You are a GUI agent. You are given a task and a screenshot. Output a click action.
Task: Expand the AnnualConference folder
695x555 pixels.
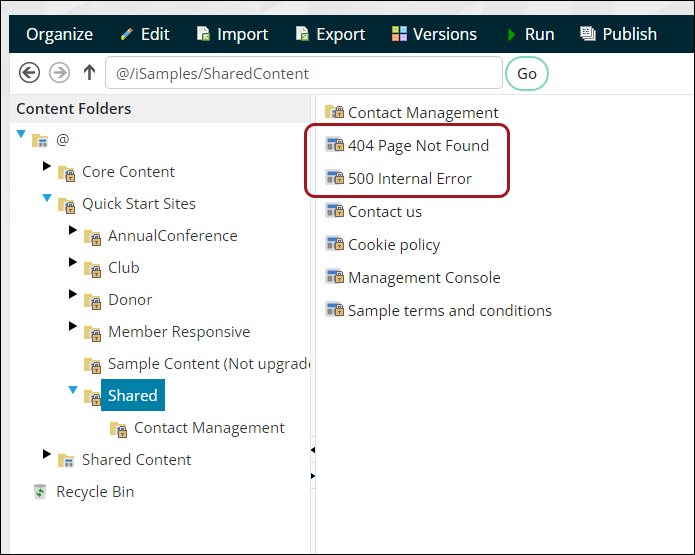[73, 230]
